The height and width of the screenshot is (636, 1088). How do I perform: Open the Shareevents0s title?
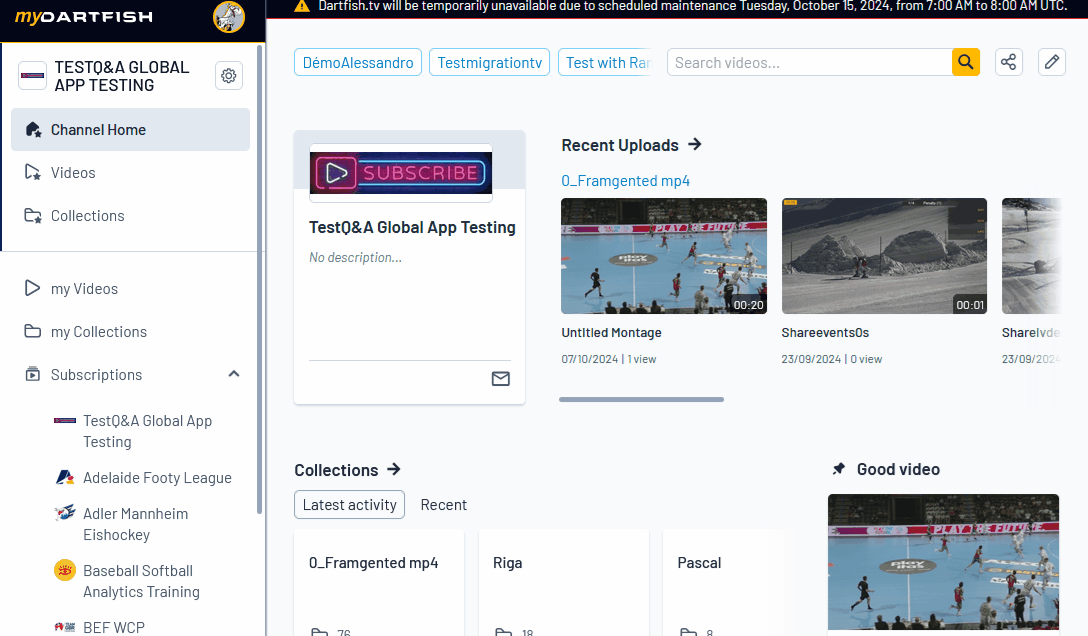click(825, 333)
